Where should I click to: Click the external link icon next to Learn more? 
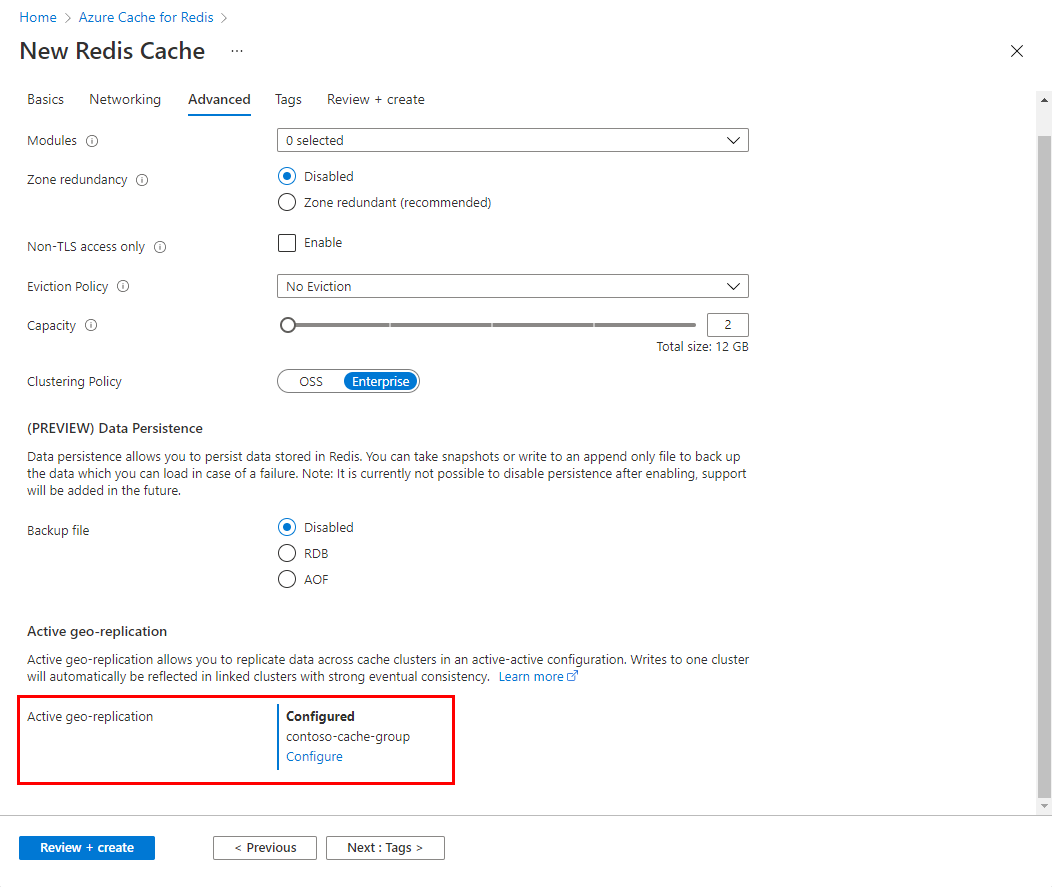(573, 676)
